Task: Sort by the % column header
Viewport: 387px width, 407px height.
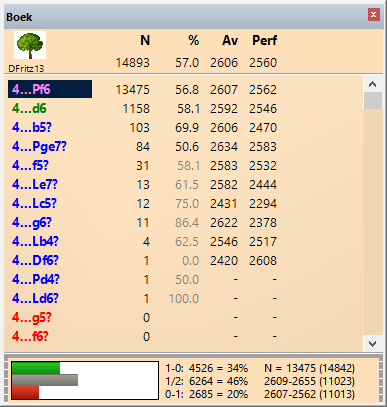Action: pyautogui.click(x=194, y=41)
